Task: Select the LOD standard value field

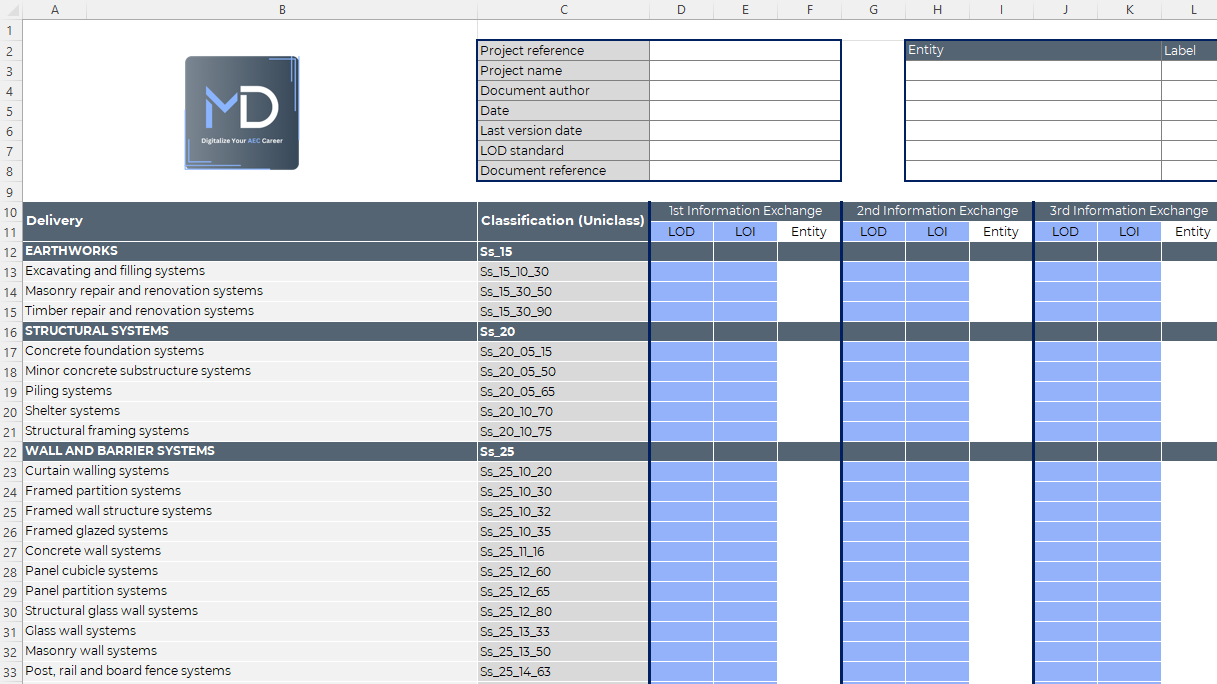Action: click(x=745, y=150)
